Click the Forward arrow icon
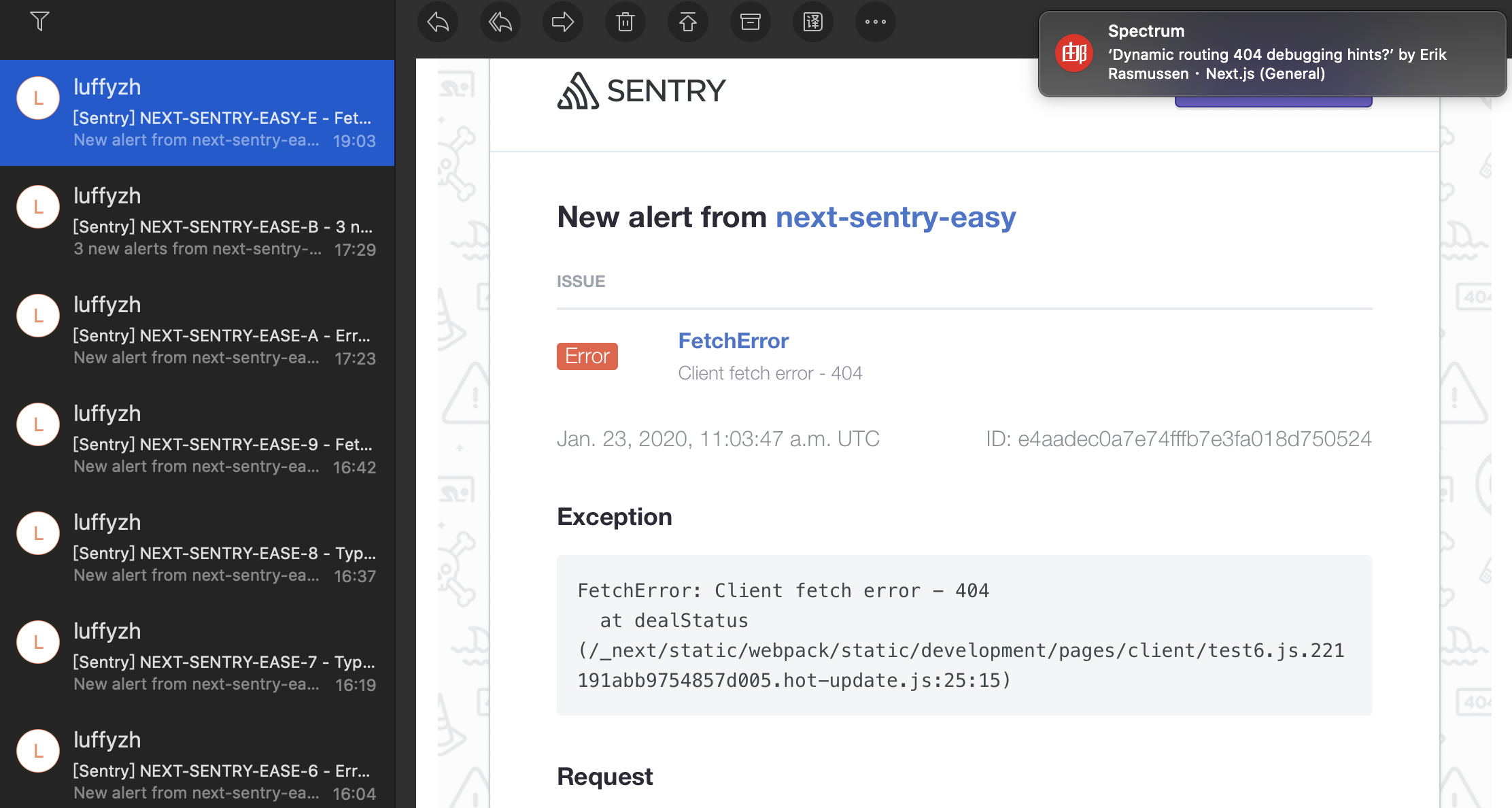Viewport: 1512px width, 808px height. click(563, 22)
